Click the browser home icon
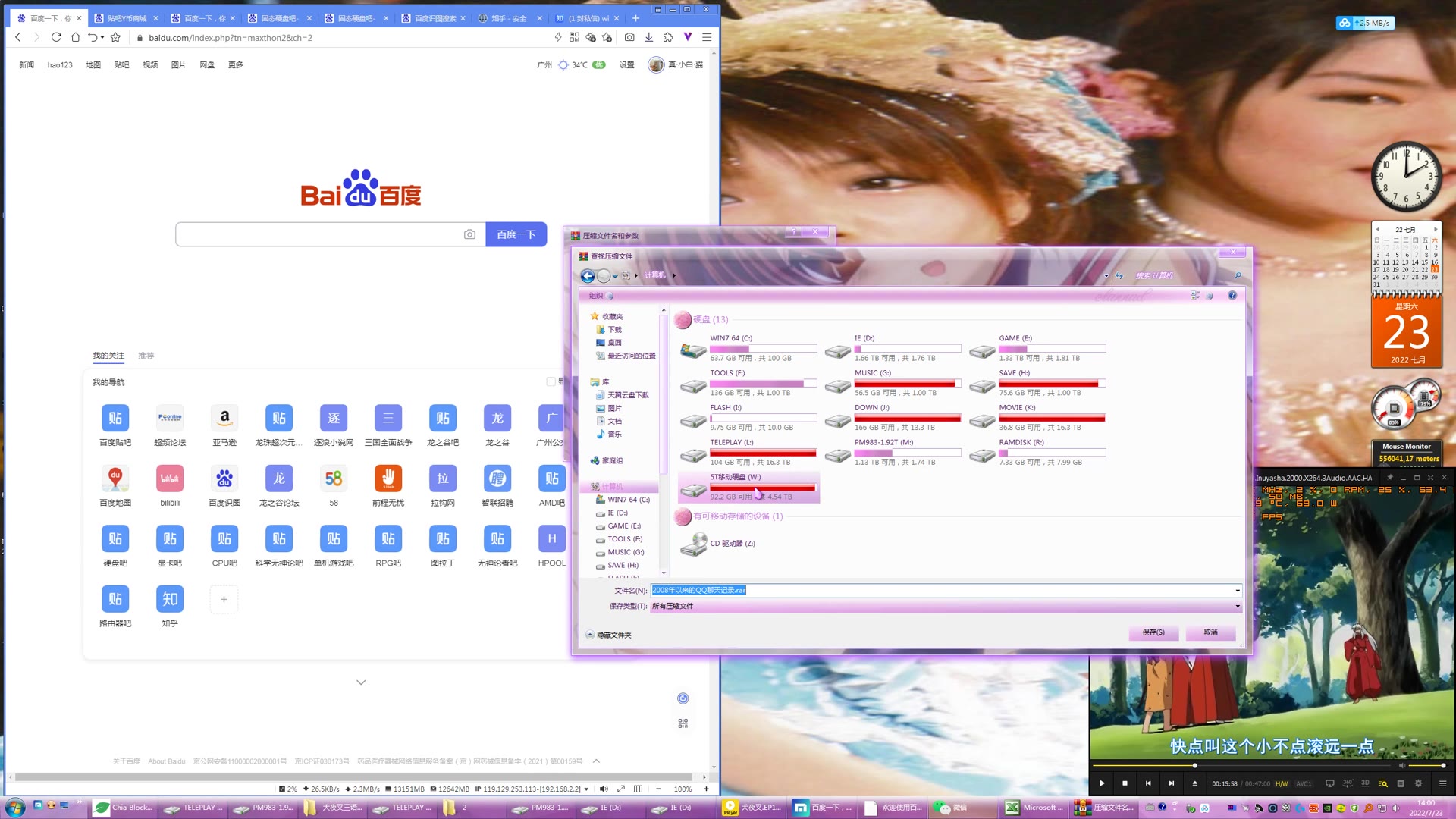1456x819 pixels. [75, 37]
